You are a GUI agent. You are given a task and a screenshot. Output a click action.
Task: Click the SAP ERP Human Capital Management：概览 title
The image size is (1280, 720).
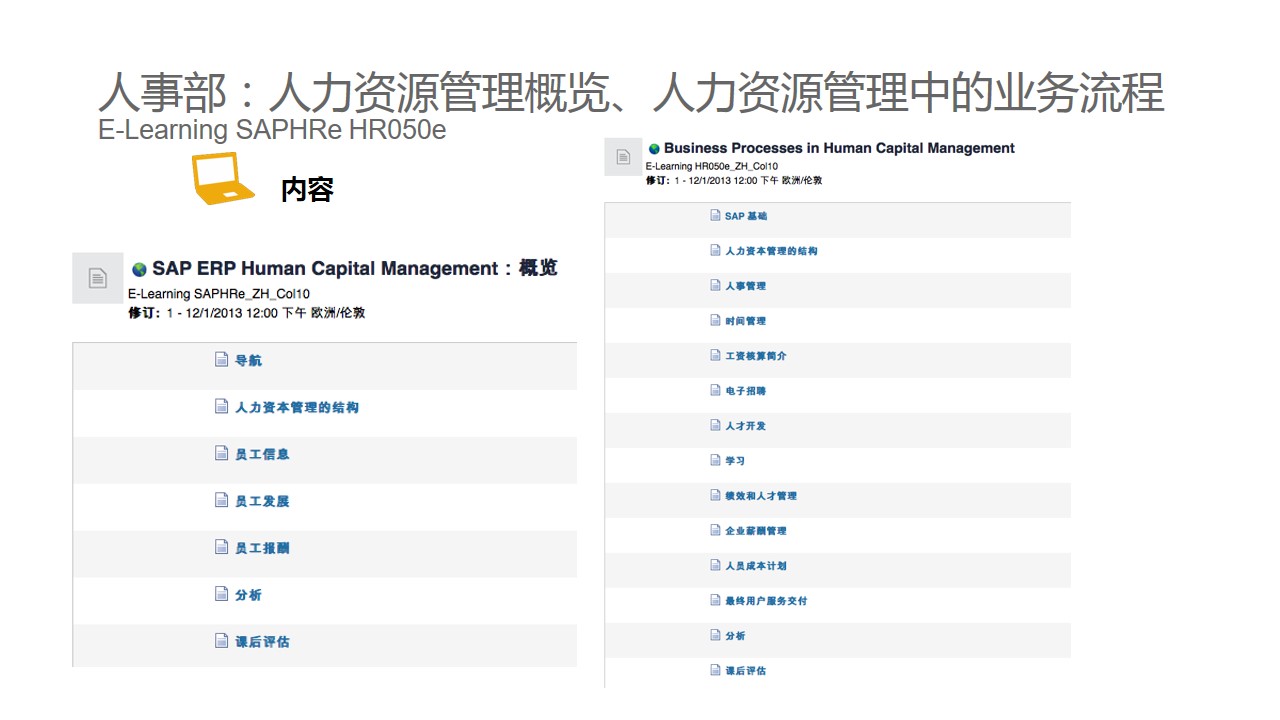point(355,268)
